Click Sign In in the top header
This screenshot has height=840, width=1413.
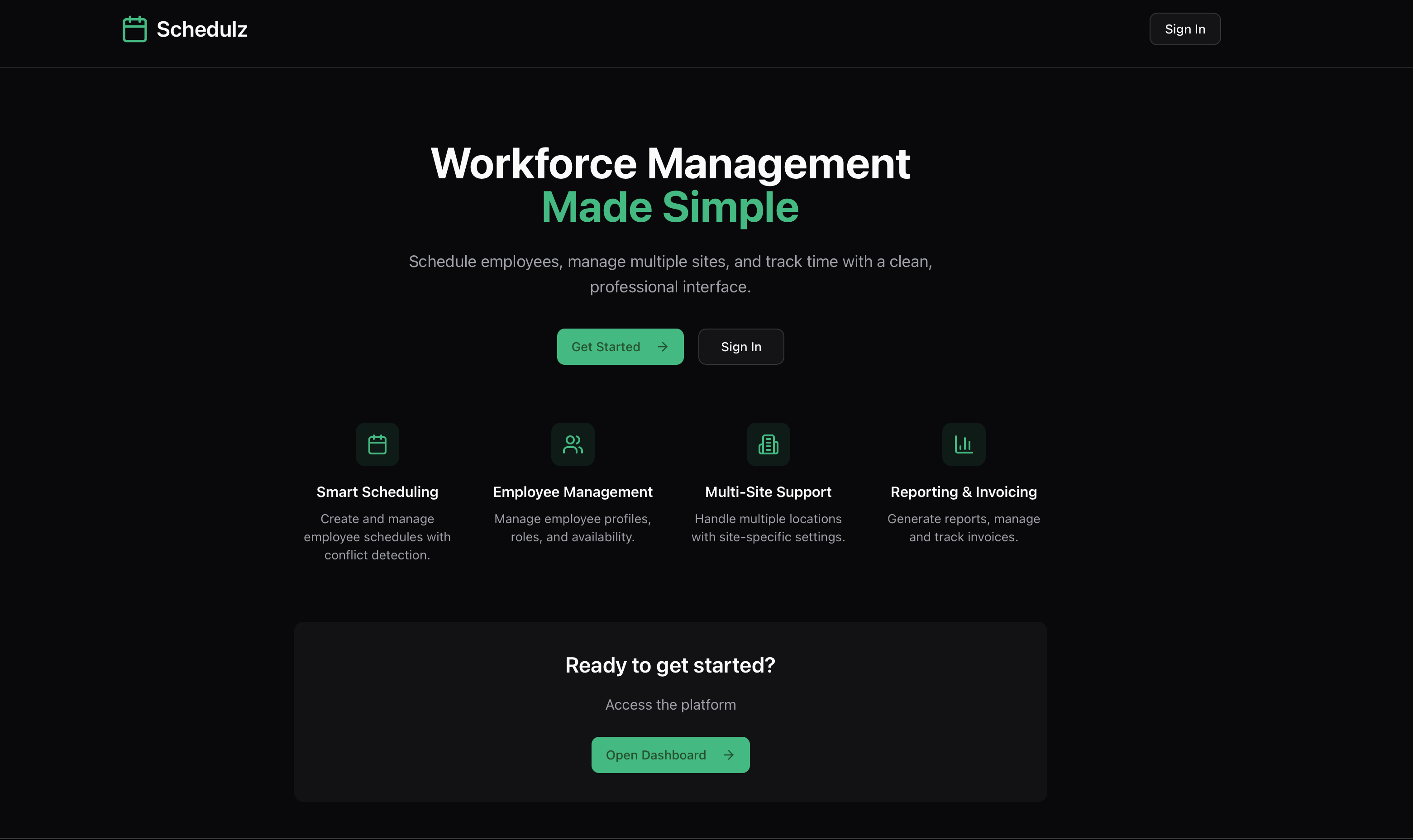pos(1184,29)
